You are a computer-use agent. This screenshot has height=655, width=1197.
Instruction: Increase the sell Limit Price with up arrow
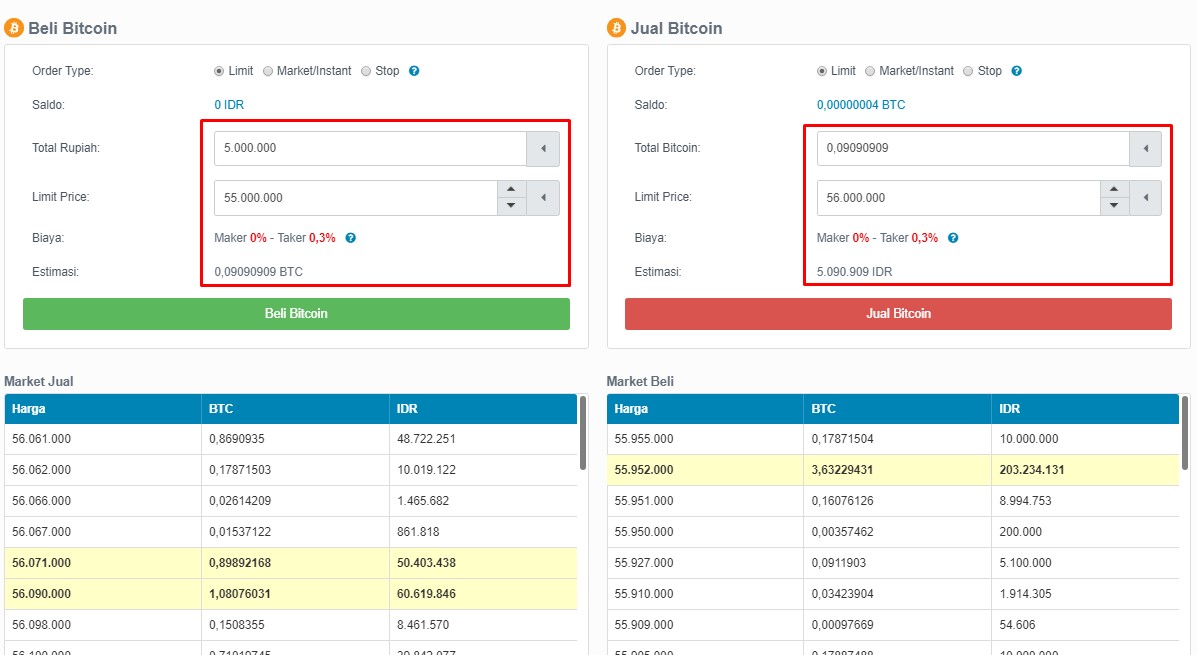[x=1114, y=189]
